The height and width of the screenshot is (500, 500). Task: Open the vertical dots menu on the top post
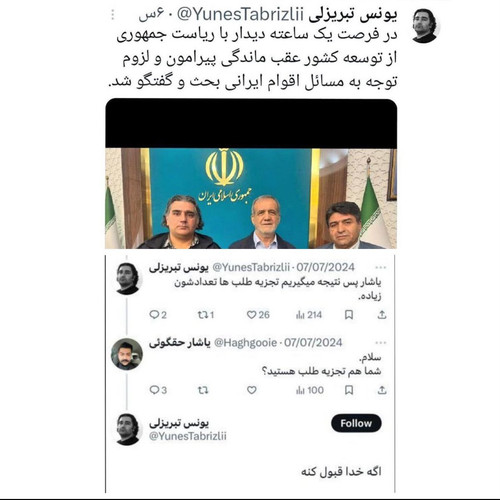coord(113,15)
